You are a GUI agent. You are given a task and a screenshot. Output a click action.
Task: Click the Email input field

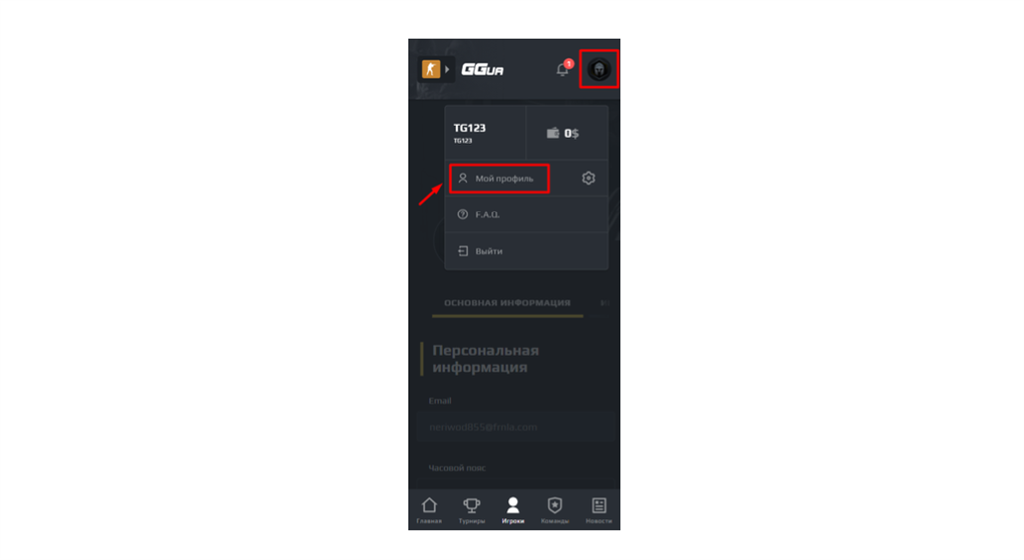(516, 427)
